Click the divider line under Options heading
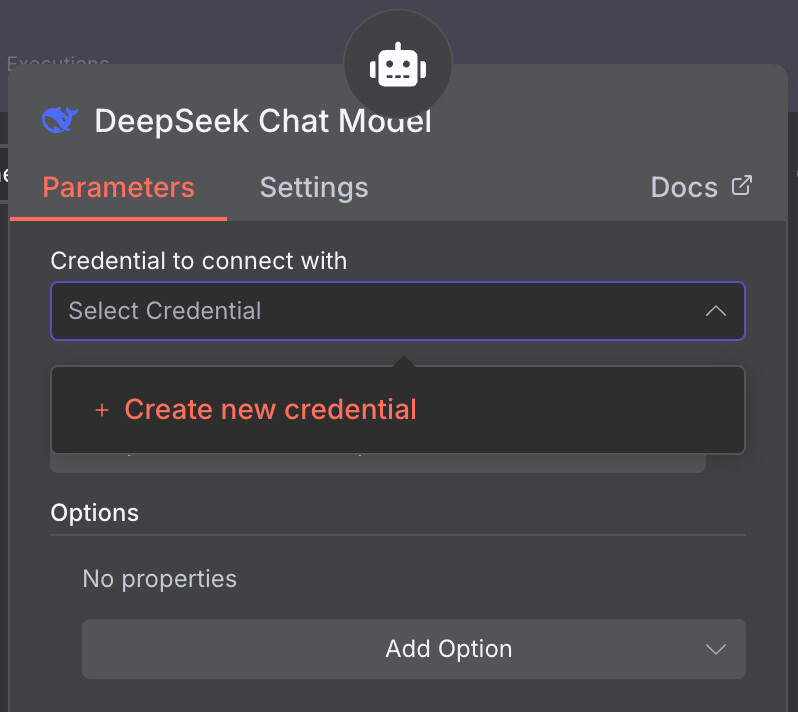The image size is (798, 712). coord(398,535)
